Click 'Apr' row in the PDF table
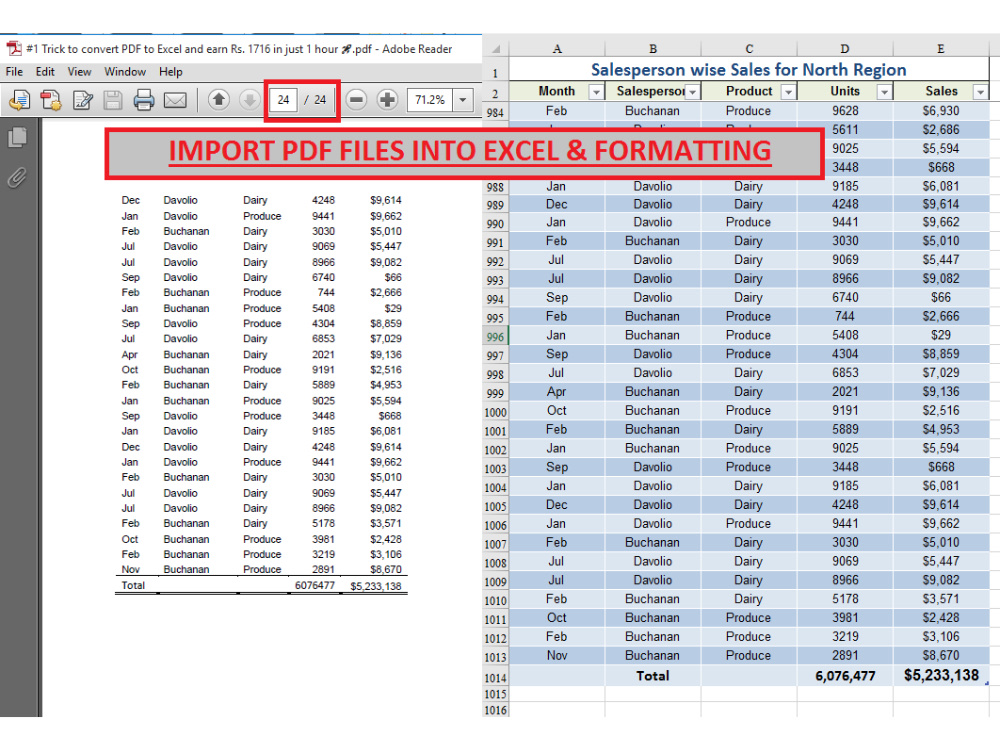This screenshot has height=750, width=1000. coord(261,355)
